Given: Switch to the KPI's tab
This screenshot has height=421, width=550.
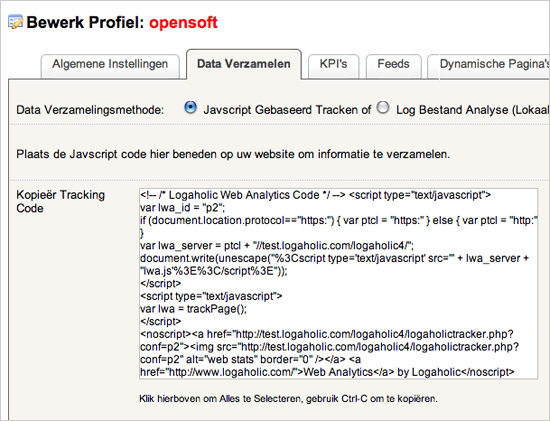Looking at the screenshot, I should coord(333,66).
